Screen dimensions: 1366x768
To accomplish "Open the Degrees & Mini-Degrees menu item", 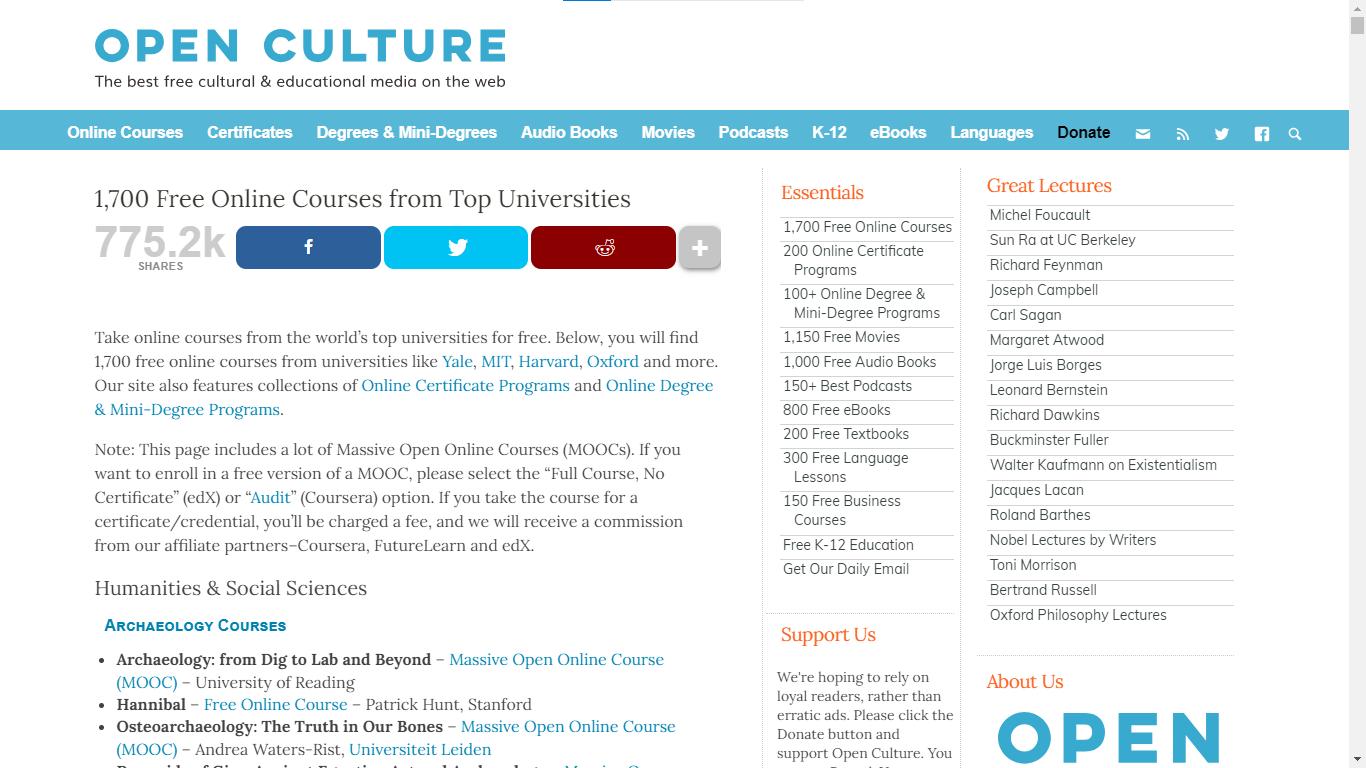I will click(407, 132).
